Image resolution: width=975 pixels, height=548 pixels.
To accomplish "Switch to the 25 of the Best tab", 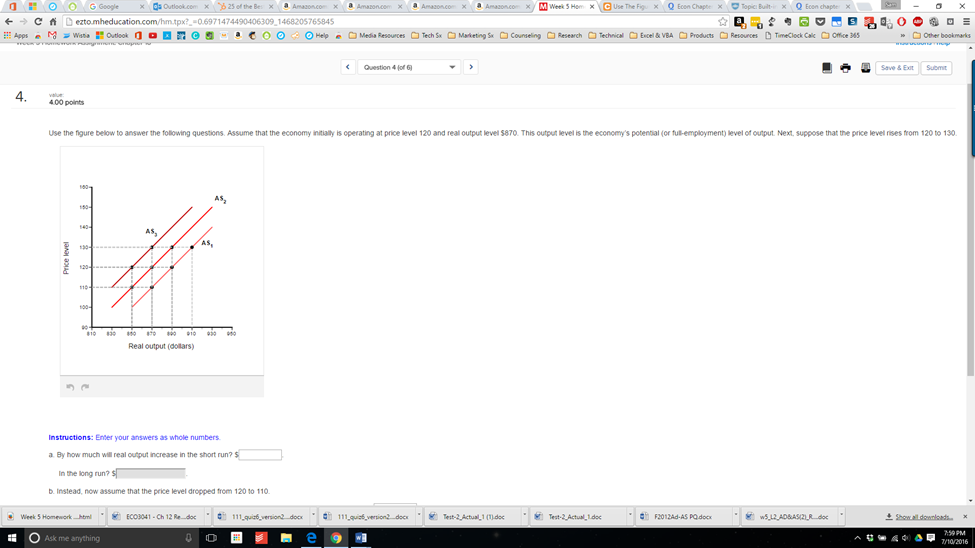I will 244,6.
